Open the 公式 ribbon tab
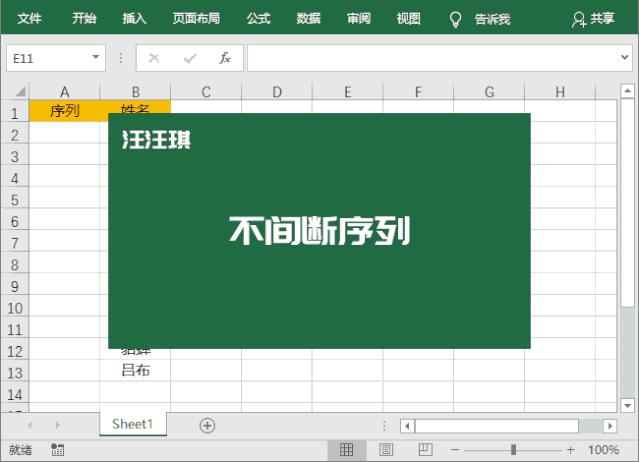The image size is (639, 462). tap(258, 19)
